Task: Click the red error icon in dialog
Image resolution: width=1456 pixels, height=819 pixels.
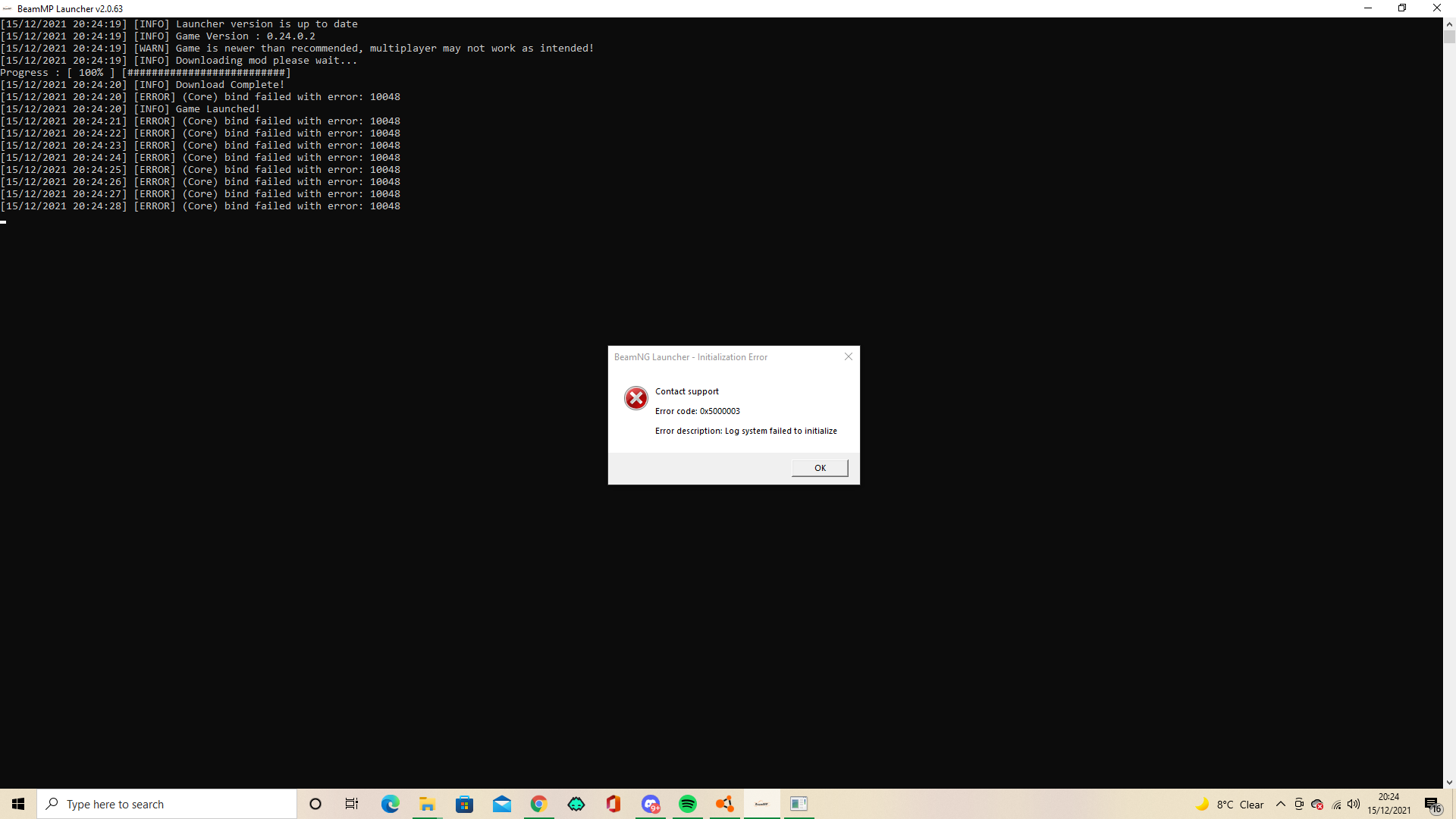Action: point(635,398)
